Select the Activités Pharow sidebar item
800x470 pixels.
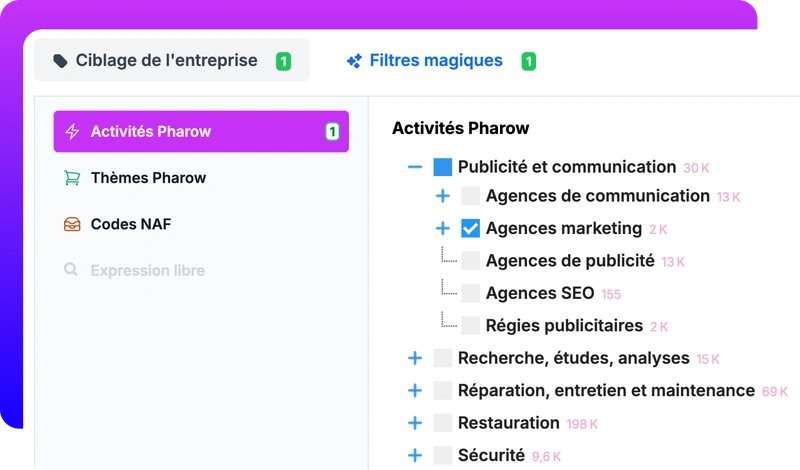(201, 131)
